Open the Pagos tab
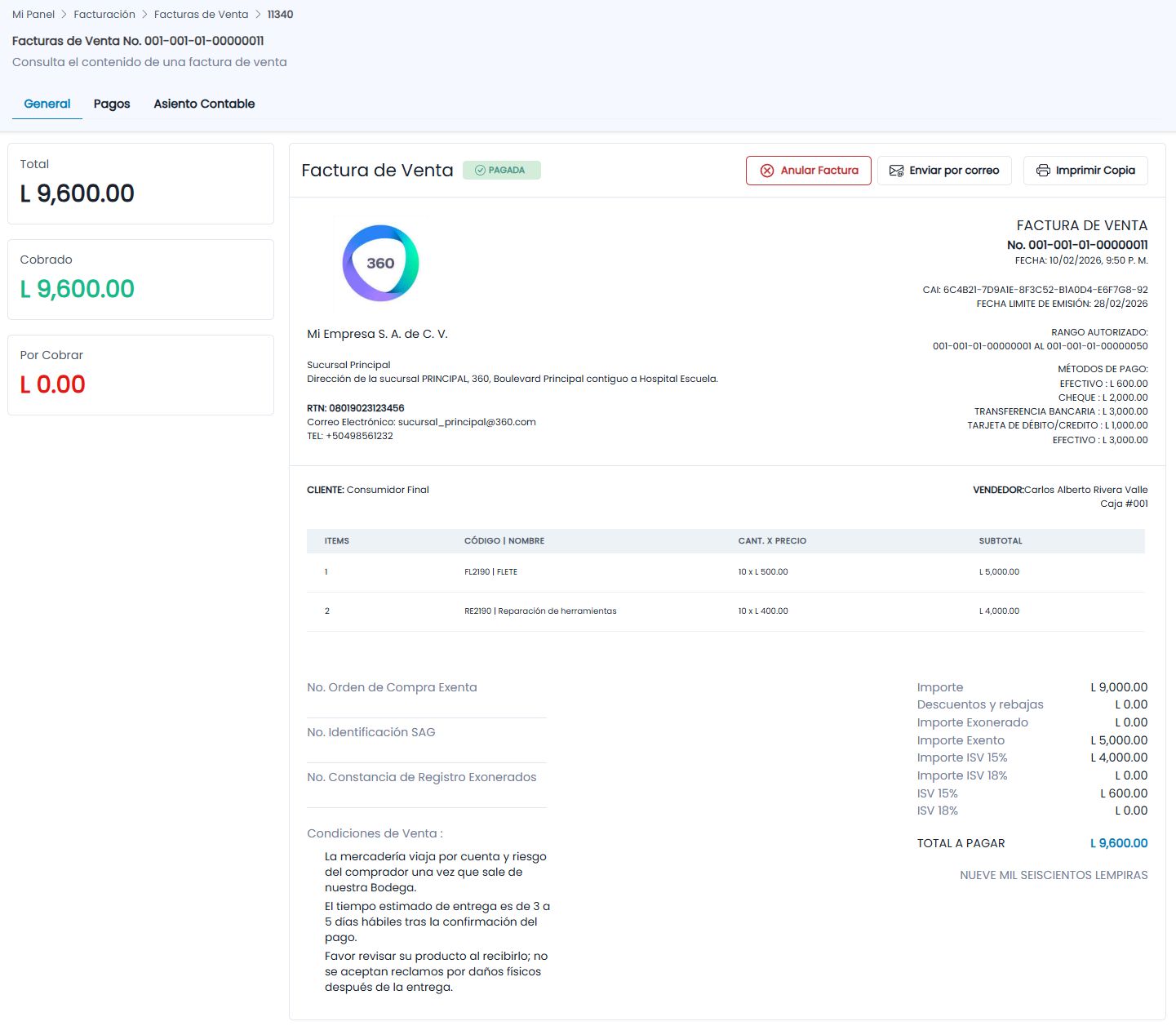This screenshot has height=1026, width=1176. (x=112, y=104)
